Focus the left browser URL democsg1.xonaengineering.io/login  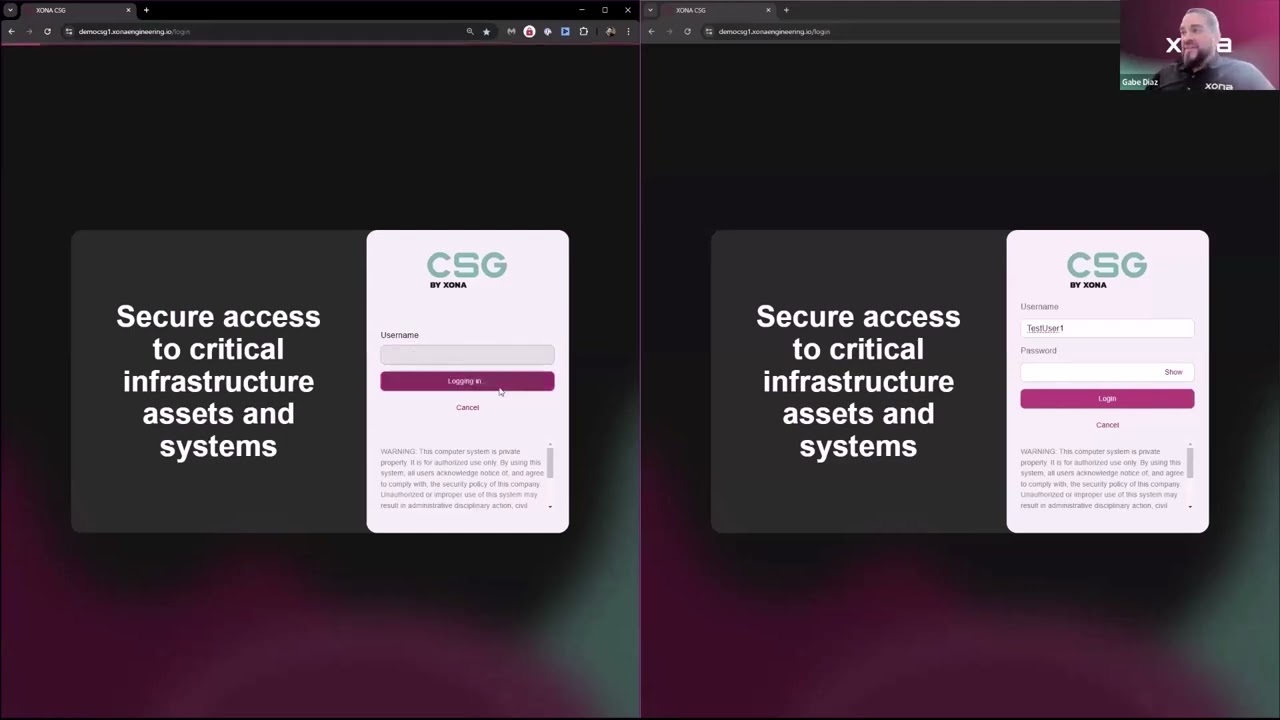pos(134,31)
